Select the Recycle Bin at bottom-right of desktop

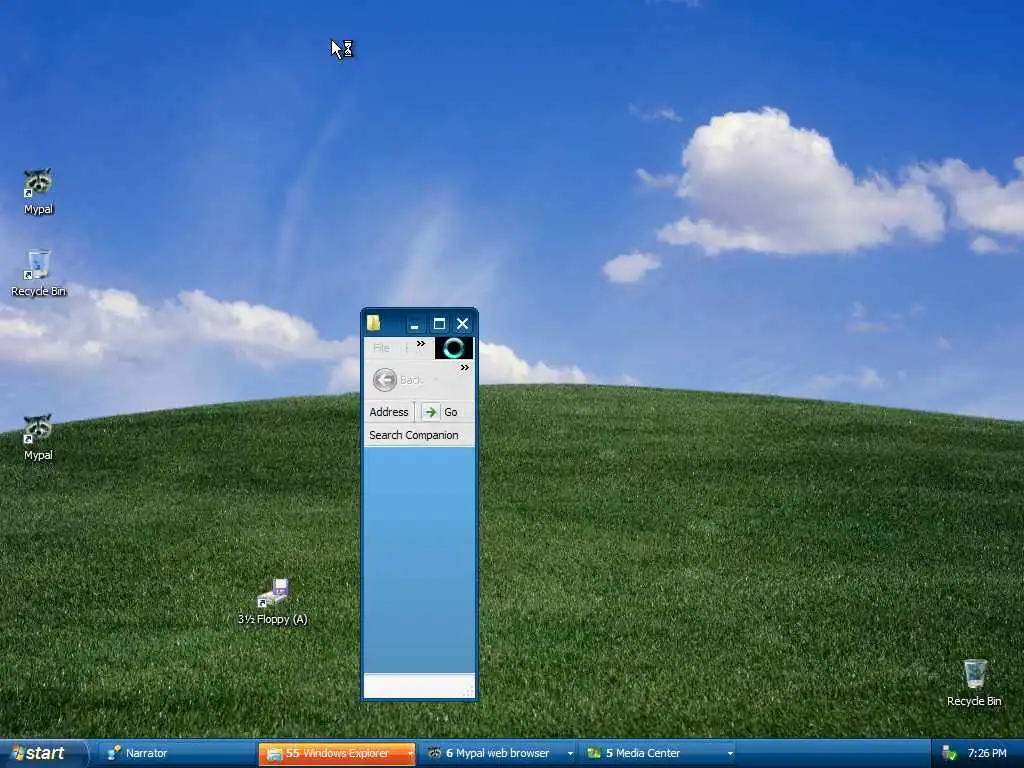coord(974,683)
